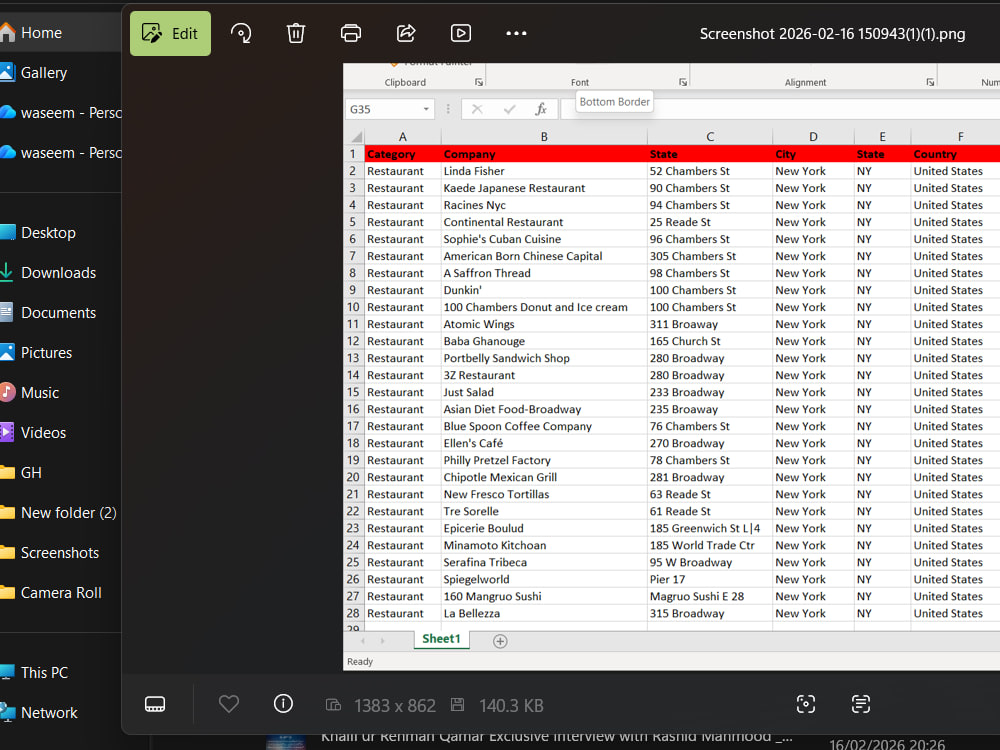Click the select-all corner of the spreadsheet
The height and width of the screenshot is (750, 1000).
(355, 136)
